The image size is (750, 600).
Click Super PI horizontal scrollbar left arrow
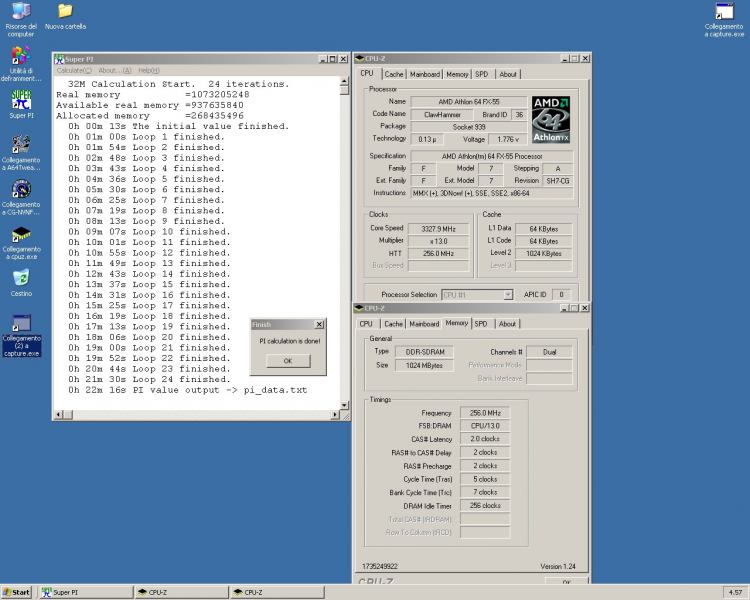pyautogui.click(x=58, y=414)
